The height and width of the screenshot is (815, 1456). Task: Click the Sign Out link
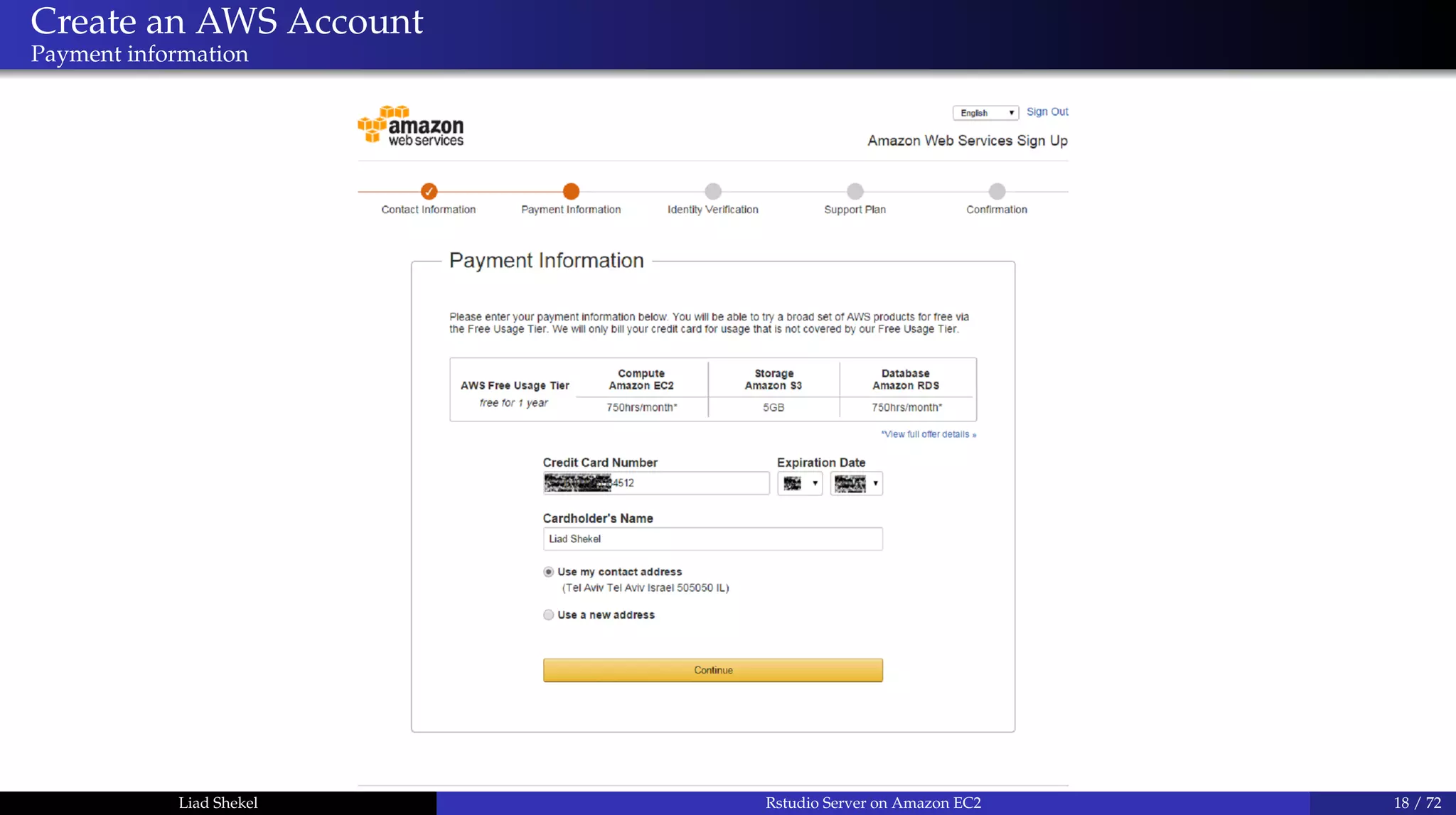point(1047,112)
